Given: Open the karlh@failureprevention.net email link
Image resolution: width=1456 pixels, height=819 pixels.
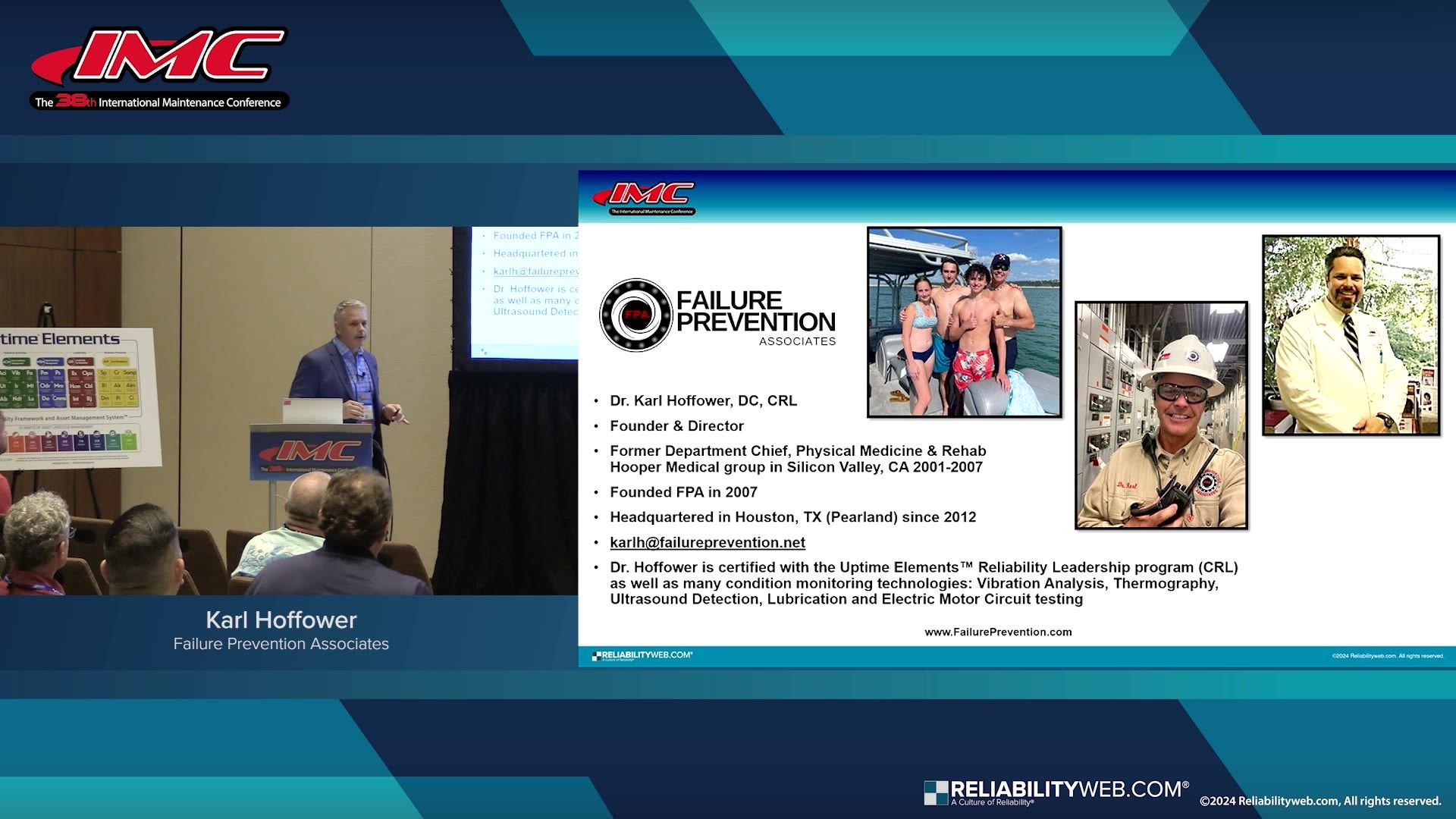Looking at the screenshot, I should 707,542.
